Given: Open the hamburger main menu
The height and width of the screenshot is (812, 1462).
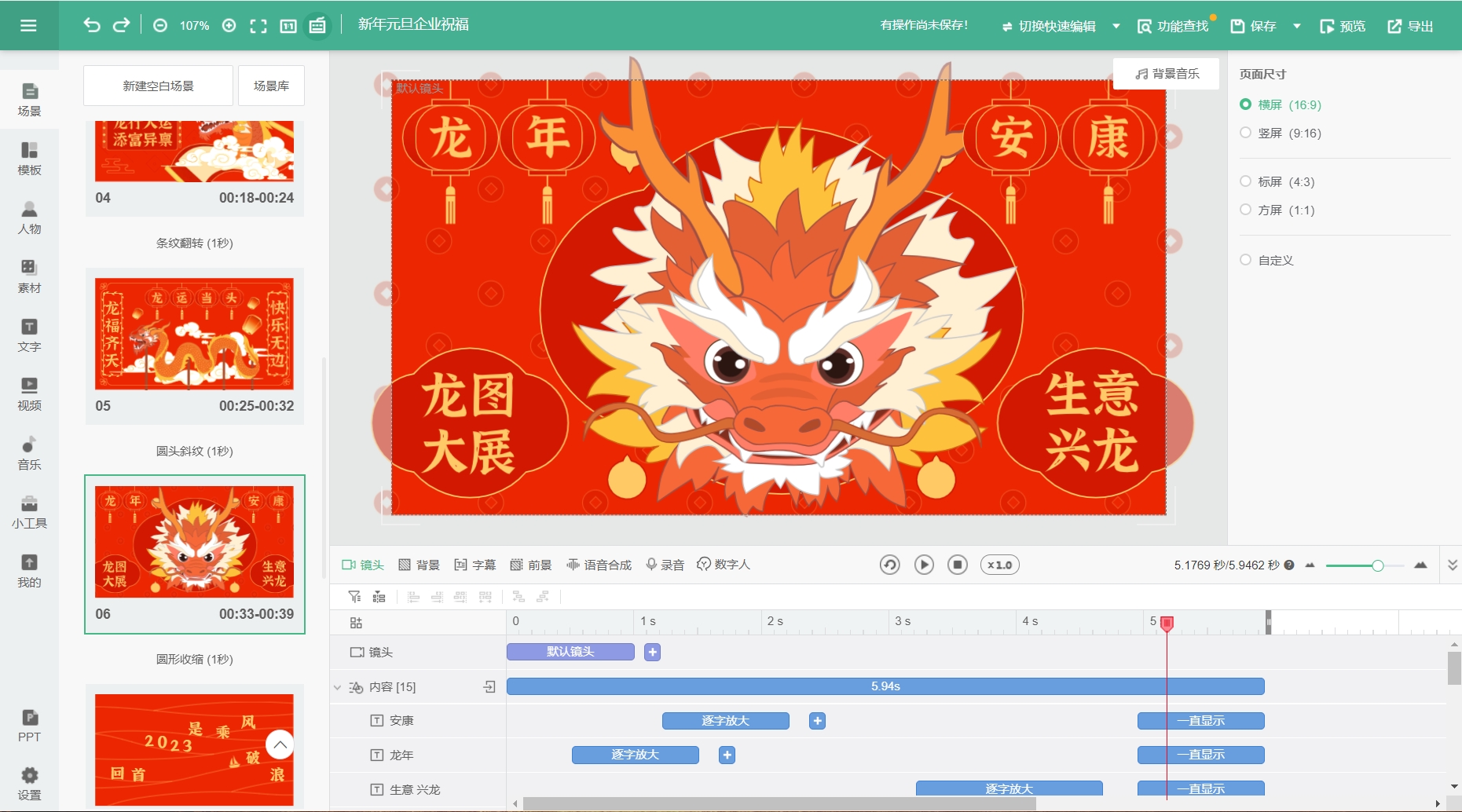Looking at the screenshot, I should [x=28, y=25].
